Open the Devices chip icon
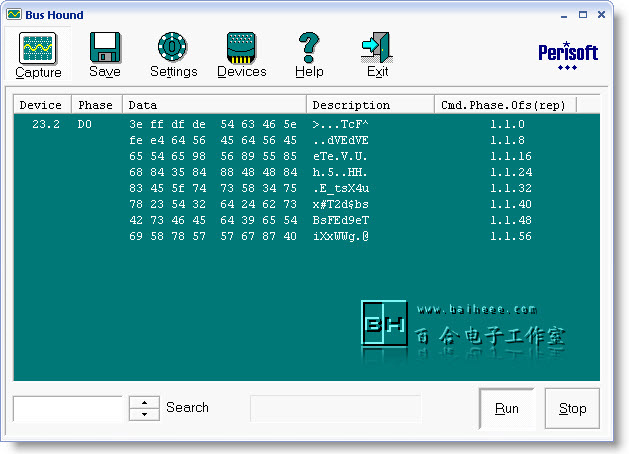Viewport: 629px width, 454px height. coord(241,48)
